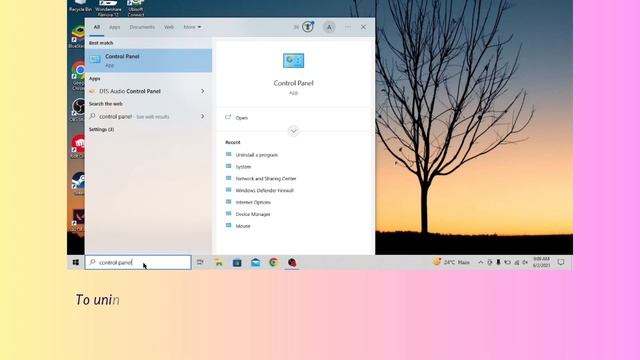Open recent item Network and Sharing Center
640x360 pixels.
266,179
